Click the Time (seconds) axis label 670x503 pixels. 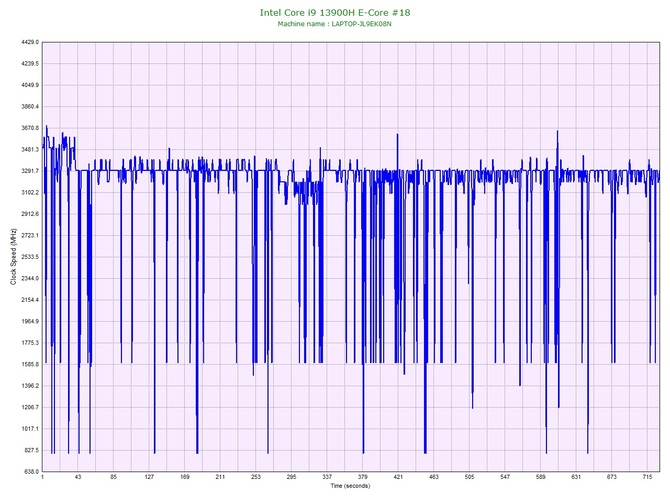[x=349, y=486]
